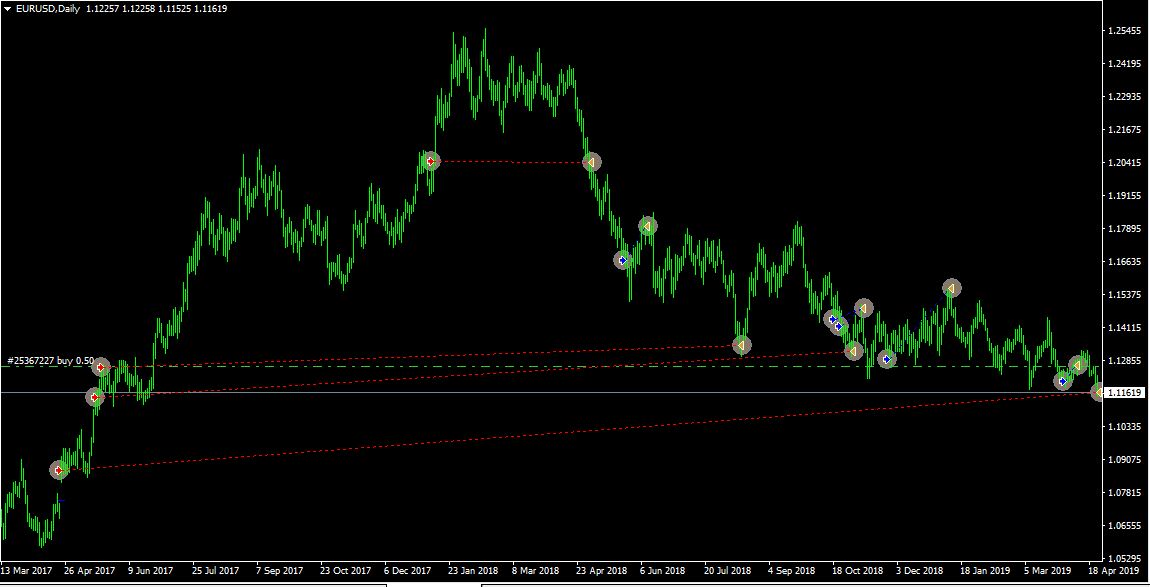Click the yellow close arrow at the August 2018 low
This screenshot has width=1150, height=587.
pyautogui.click(x=741, y=345)
